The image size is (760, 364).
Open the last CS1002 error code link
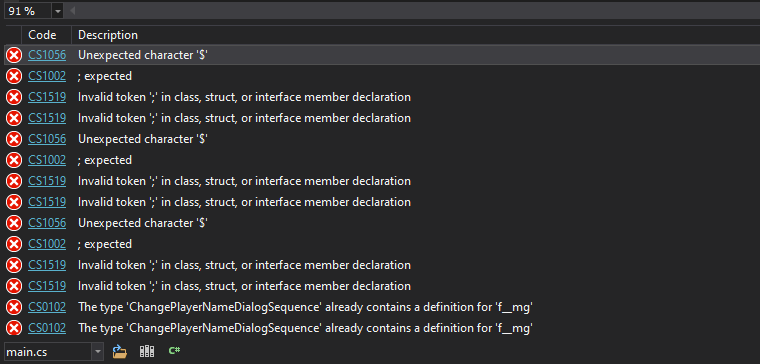click(47, 244)
